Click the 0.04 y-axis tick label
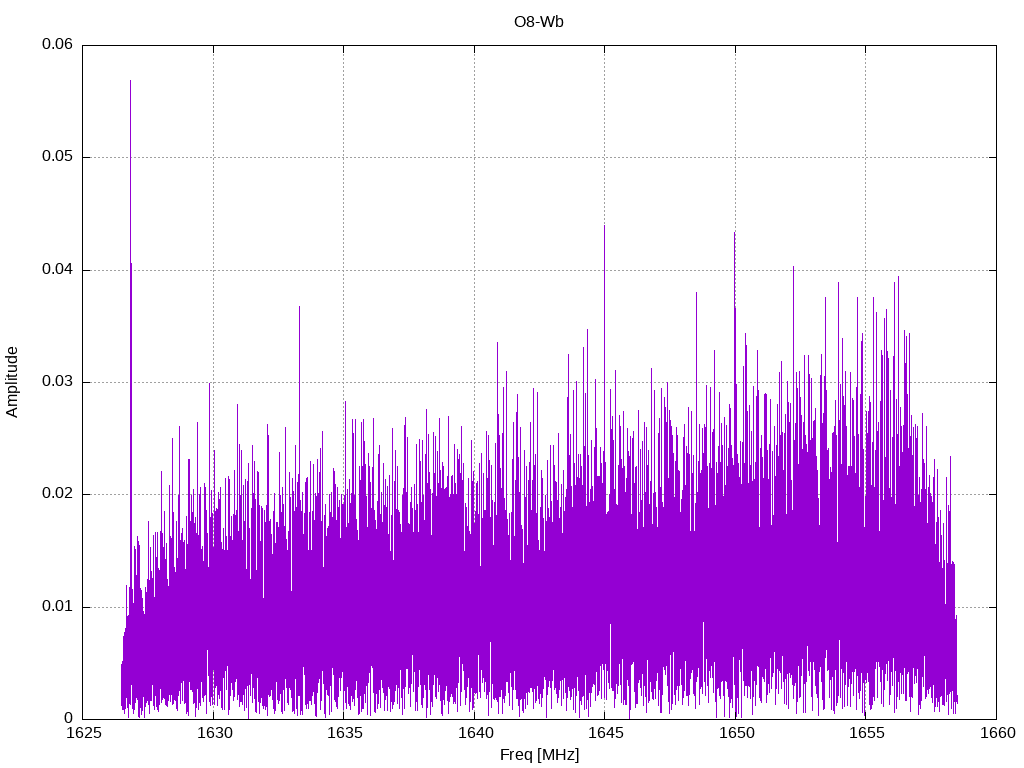 57,270
